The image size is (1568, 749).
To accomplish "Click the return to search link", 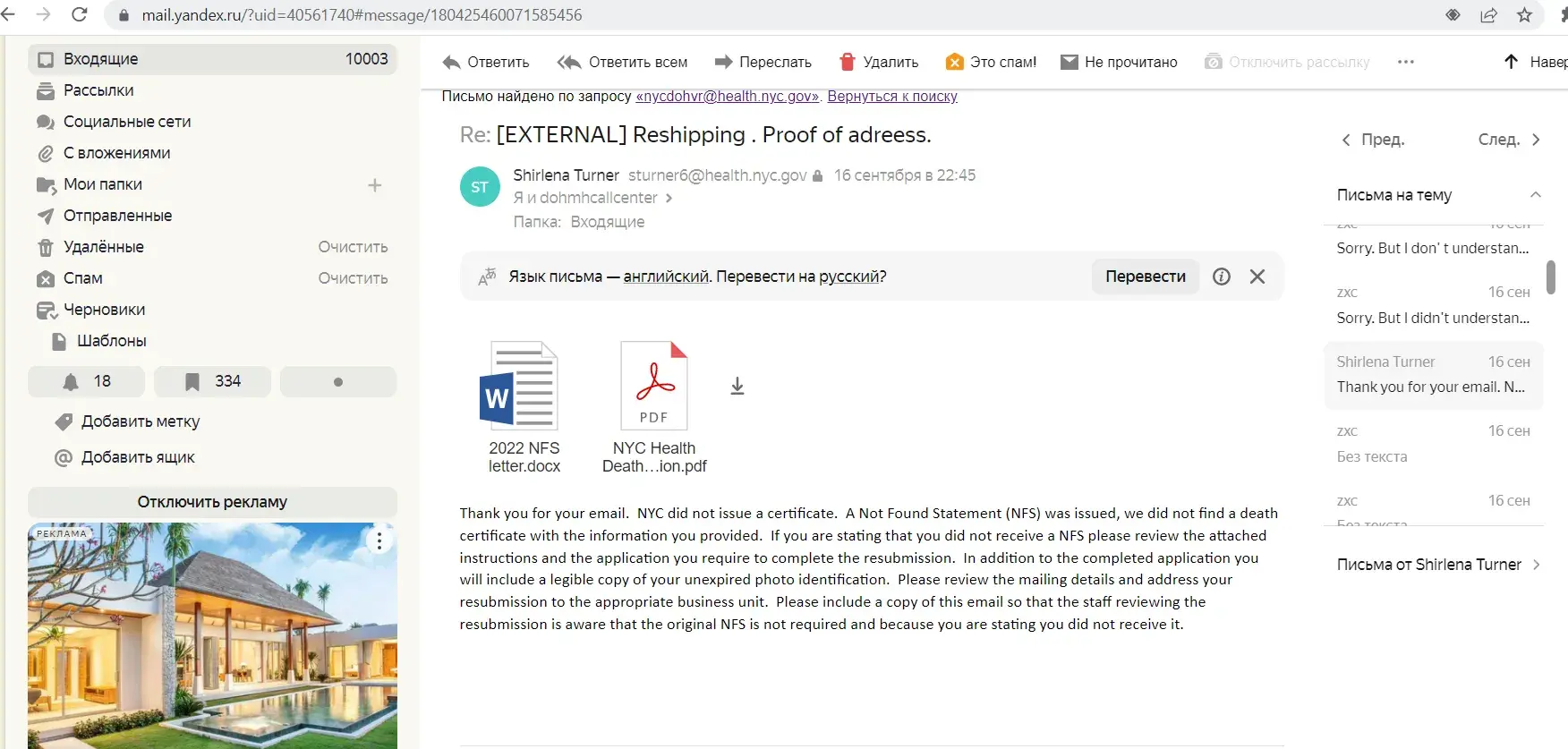I will click(x=891, y=97).
